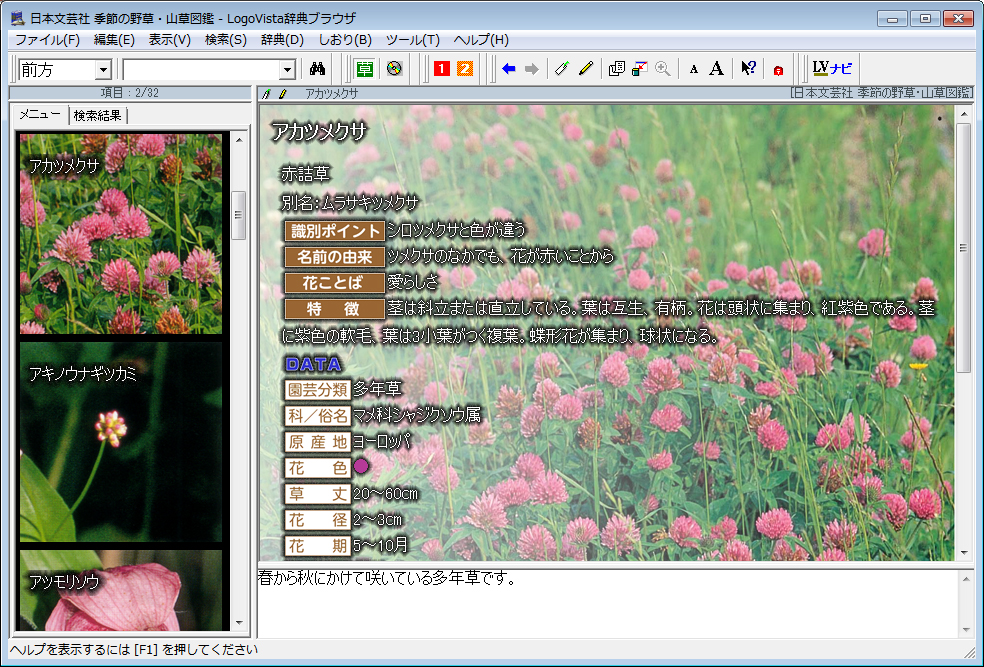
Task: Click the small letter A font-size icon
Action: (x=694, y=69)
